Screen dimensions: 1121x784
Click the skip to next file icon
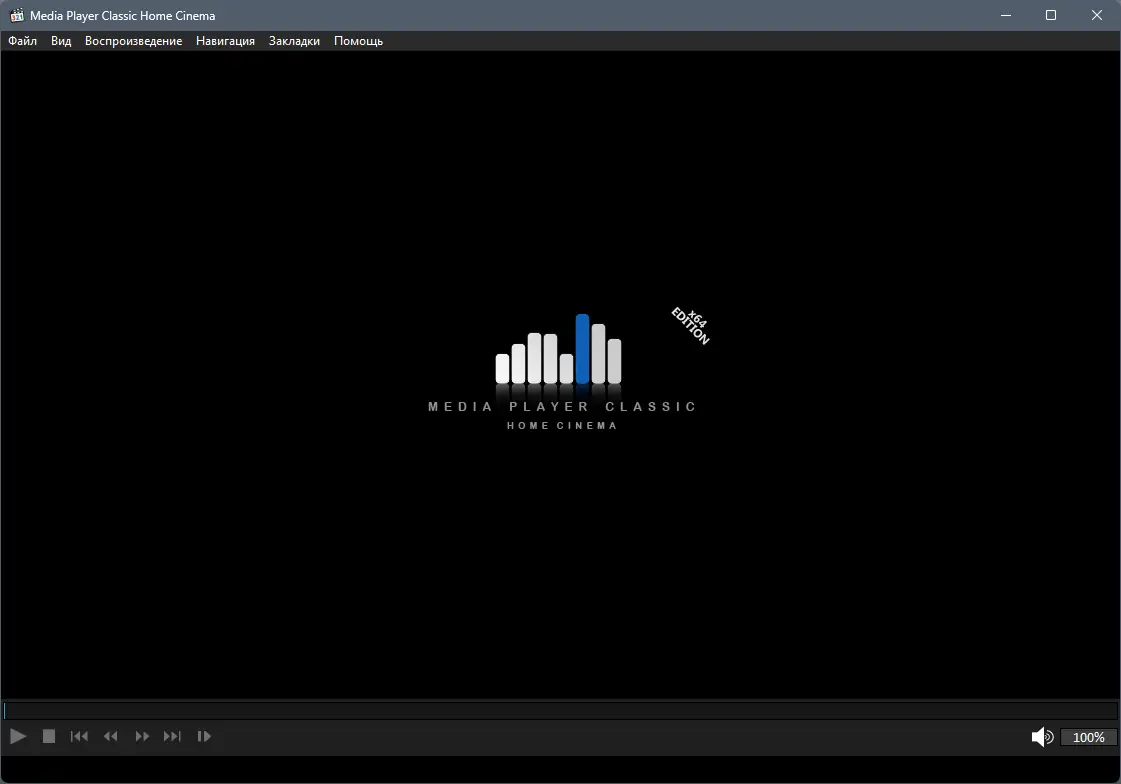point(171,736)
